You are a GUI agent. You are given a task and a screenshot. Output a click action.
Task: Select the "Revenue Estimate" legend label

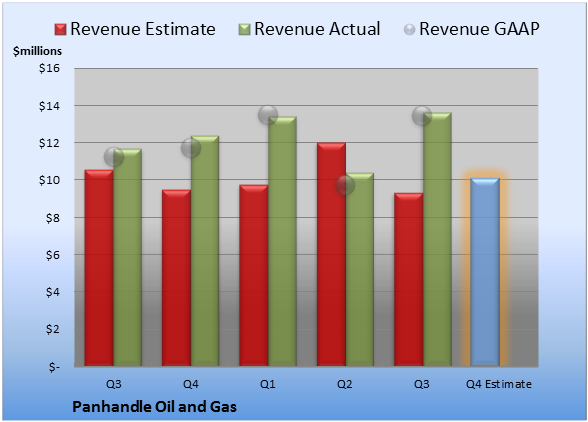pyautogui.click(x=143, y=29)
